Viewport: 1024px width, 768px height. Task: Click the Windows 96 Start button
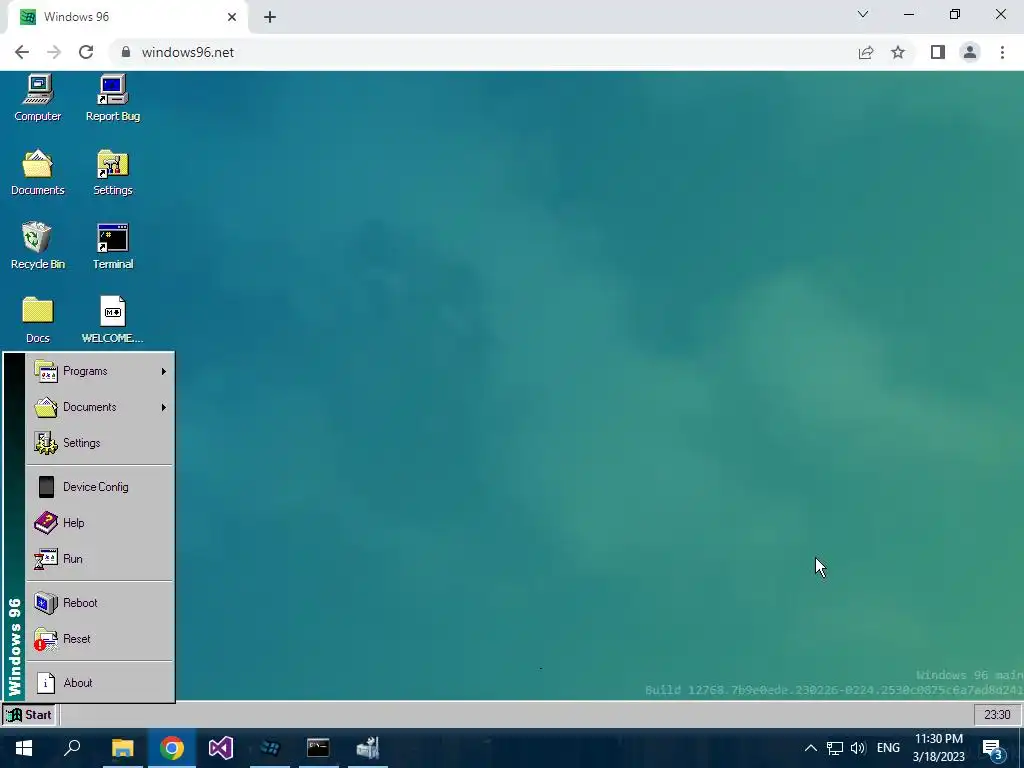click(29, 714)
